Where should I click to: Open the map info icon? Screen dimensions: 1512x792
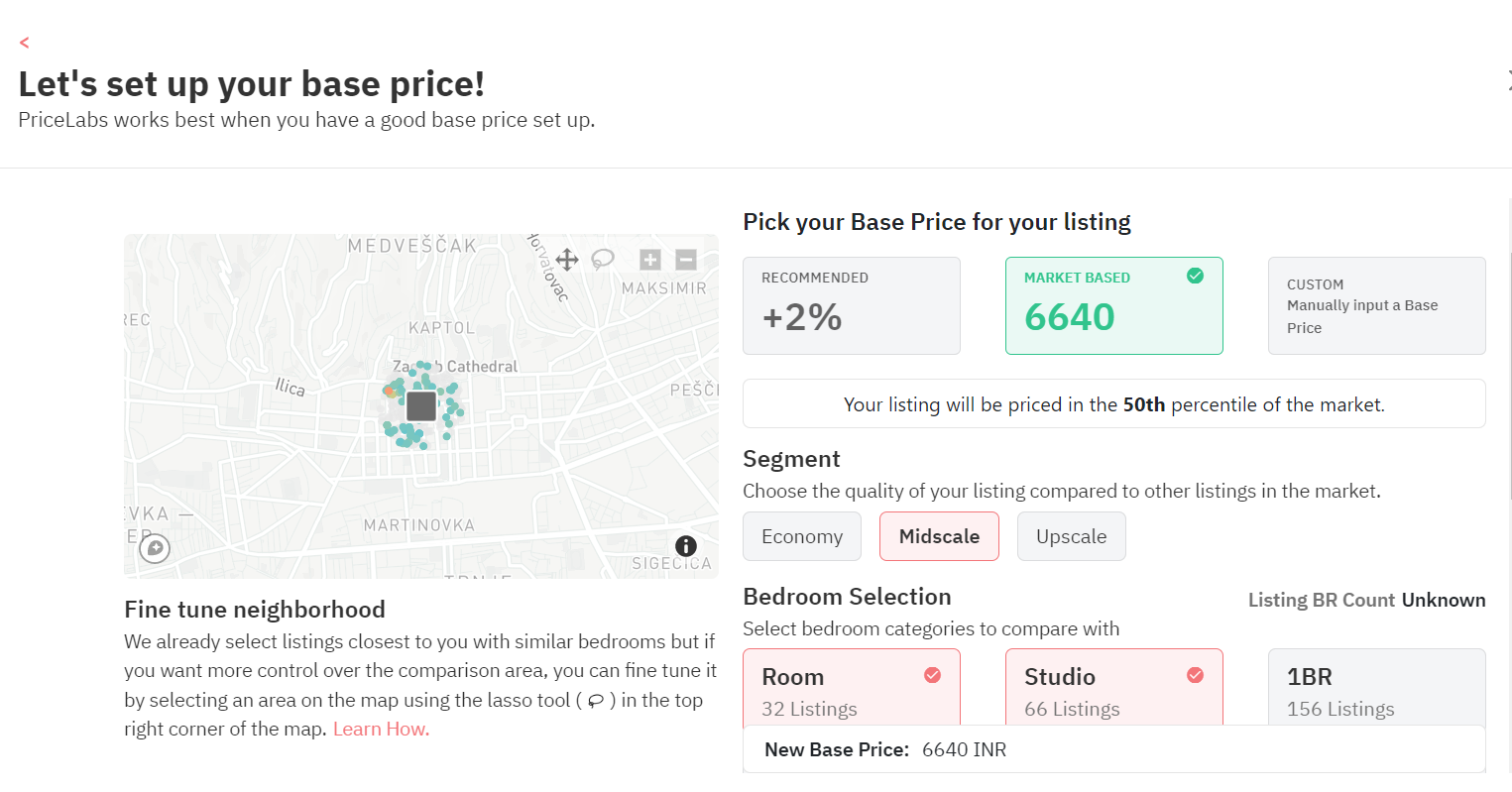tap(686, 546)
